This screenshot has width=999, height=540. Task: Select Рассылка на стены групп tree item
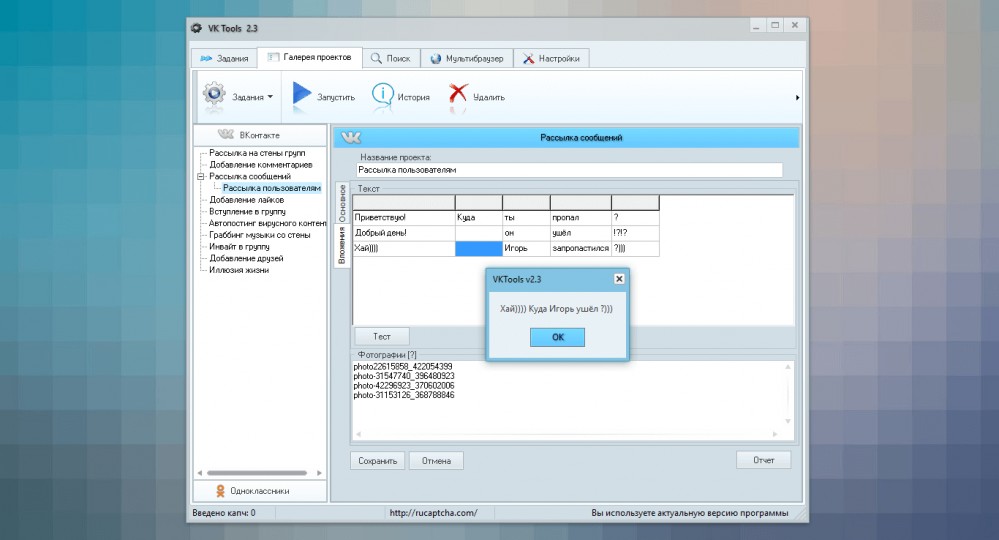point(257,153)
